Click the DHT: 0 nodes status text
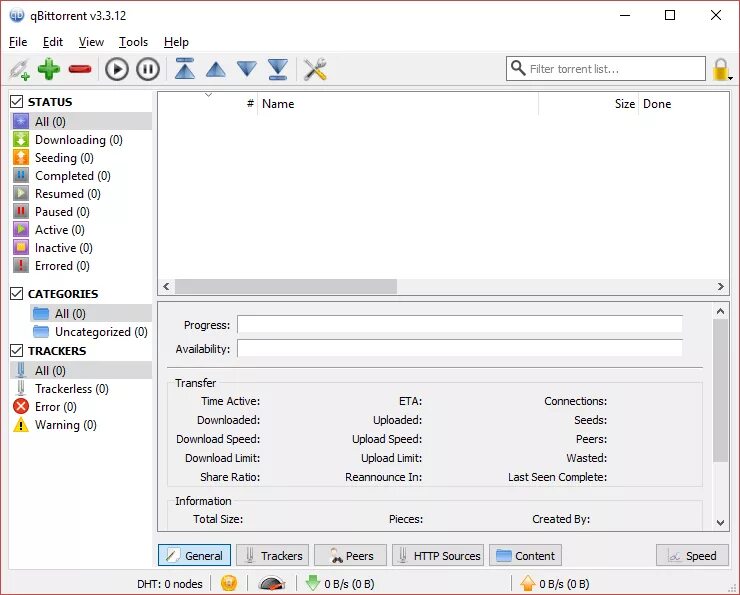Image resolution: width=740 pixels, height=595 pixels. [x=170, y=584]
